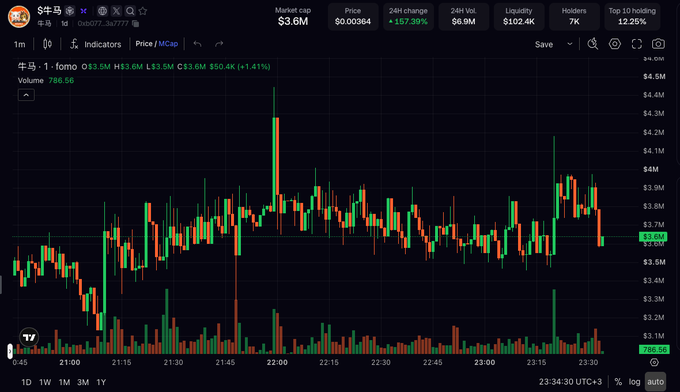Toggle the percent scale mode
This screenshot has width=680, height=392.
pos(618,382)
